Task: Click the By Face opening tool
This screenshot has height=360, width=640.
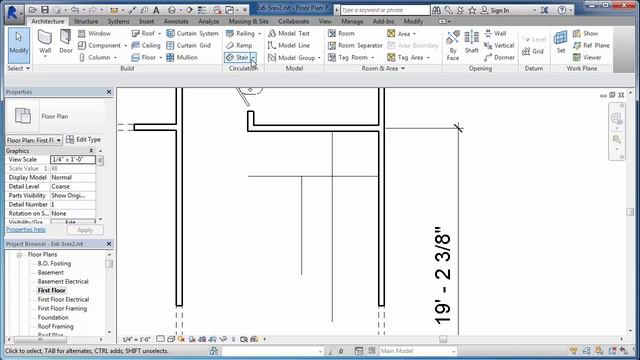Action: pos(453,45)
